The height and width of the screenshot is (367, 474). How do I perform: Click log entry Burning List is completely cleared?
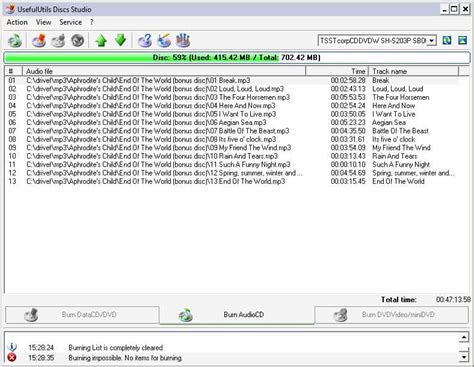coord(116,348)
